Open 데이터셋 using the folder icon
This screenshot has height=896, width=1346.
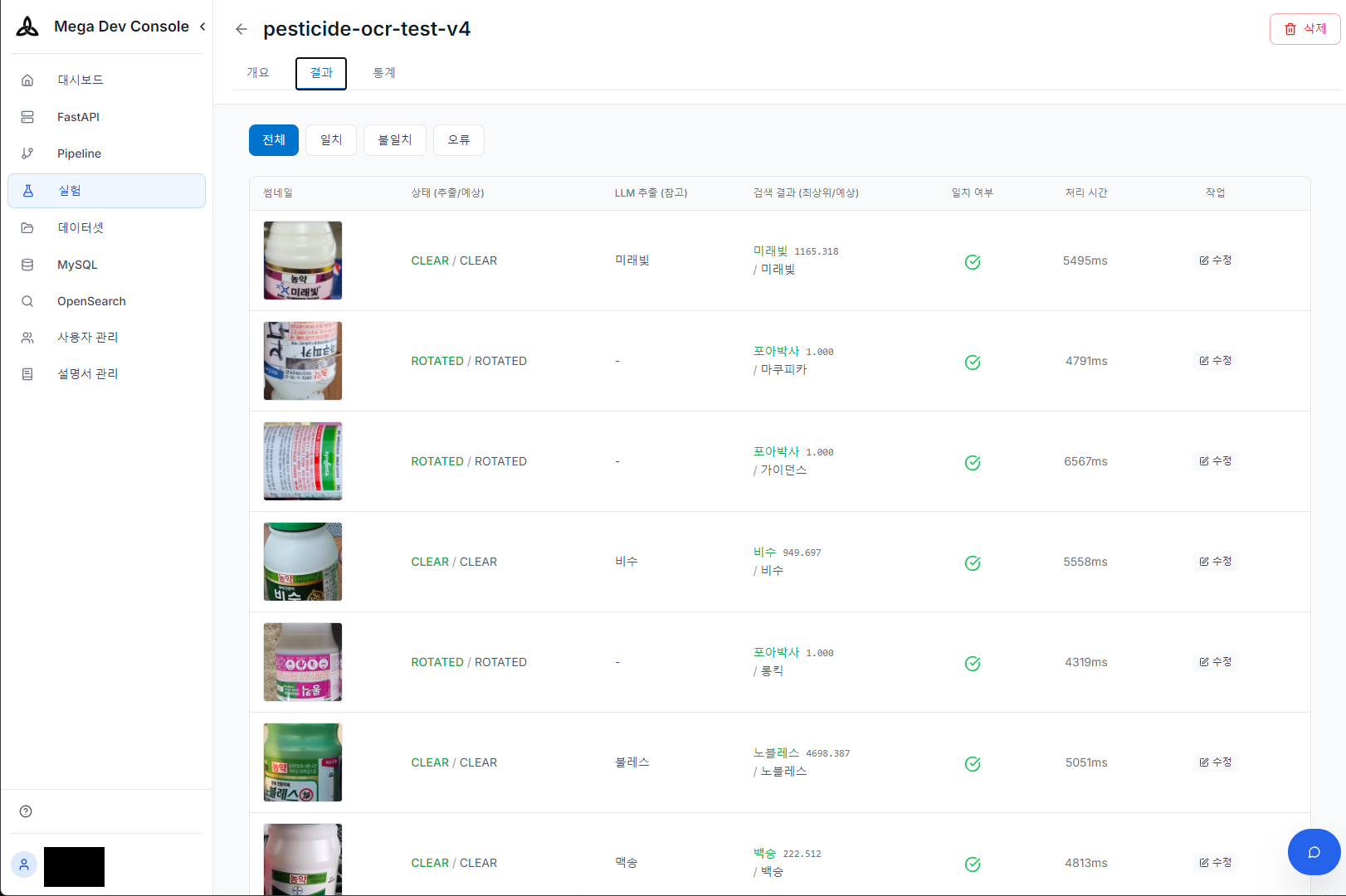point(27,227)
